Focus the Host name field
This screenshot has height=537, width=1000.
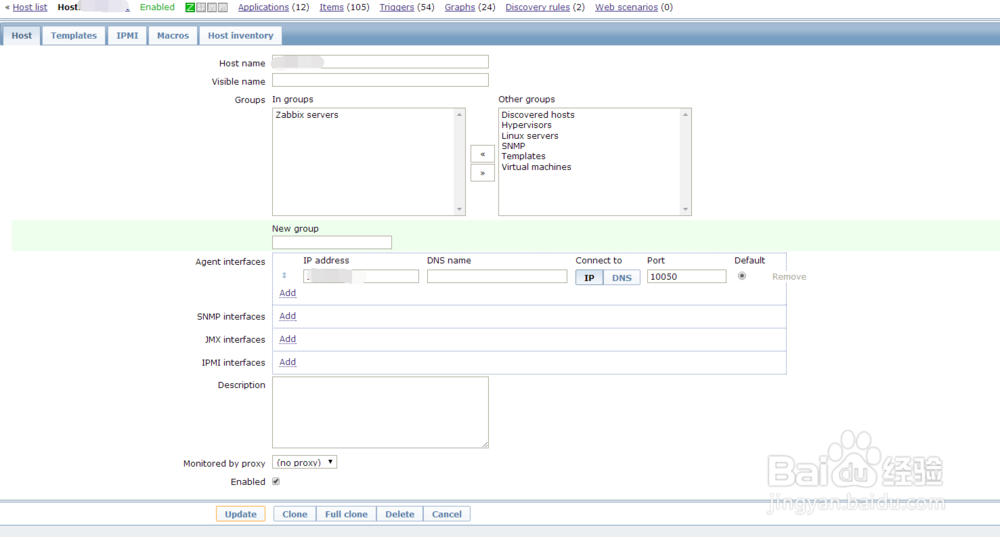(x=380, y=62)
